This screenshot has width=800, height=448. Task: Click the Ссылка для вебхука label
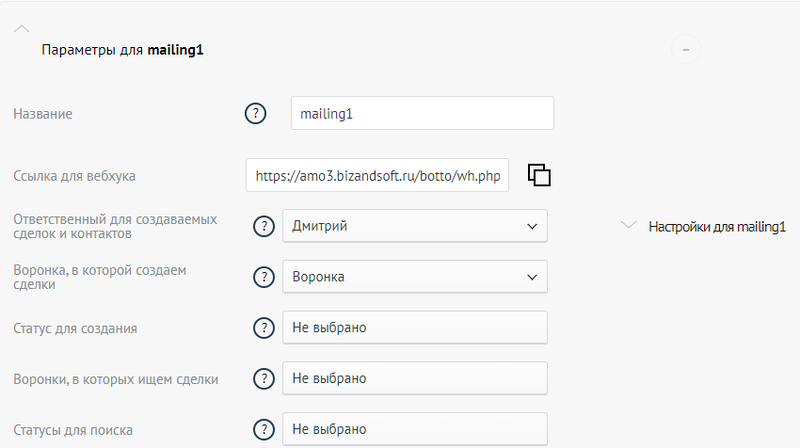[74, 176]
